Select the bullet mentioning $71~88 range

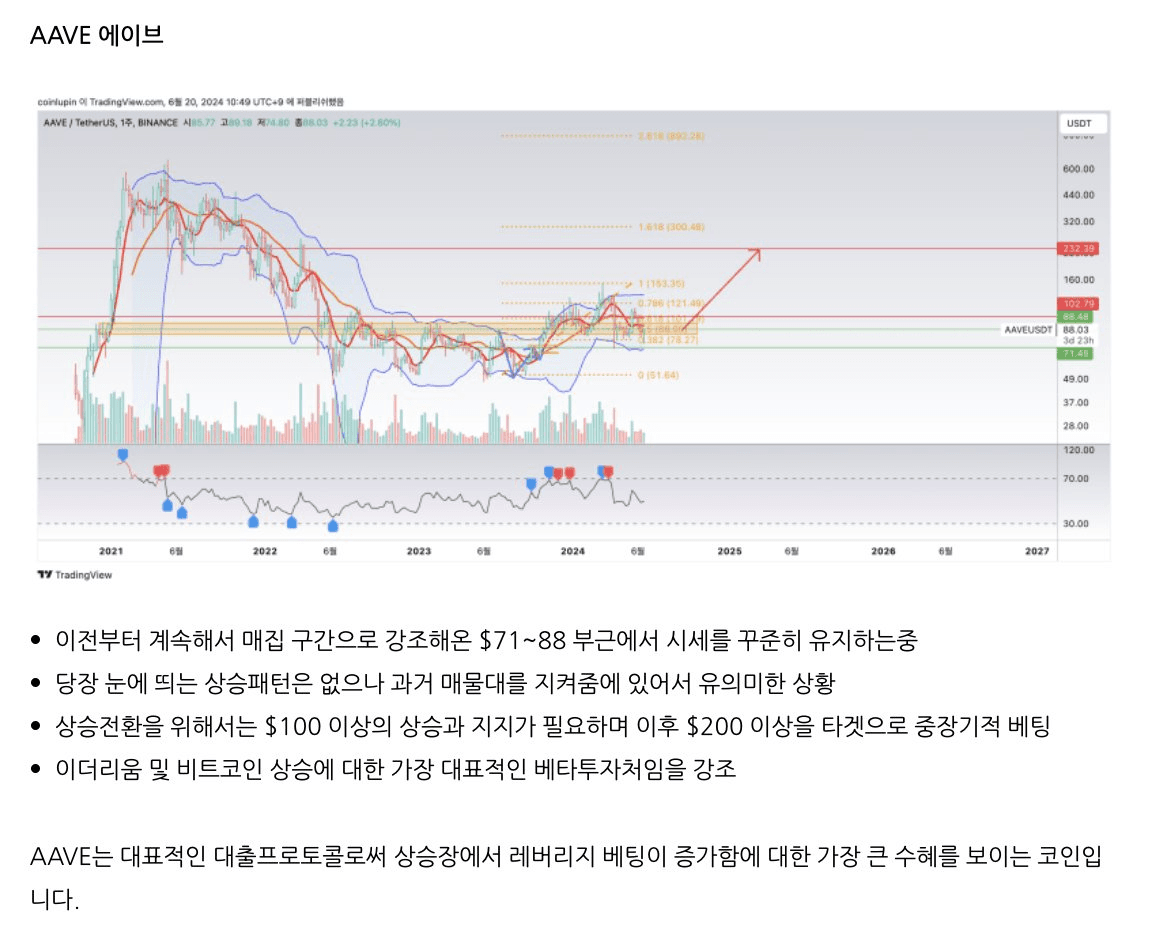486,640
